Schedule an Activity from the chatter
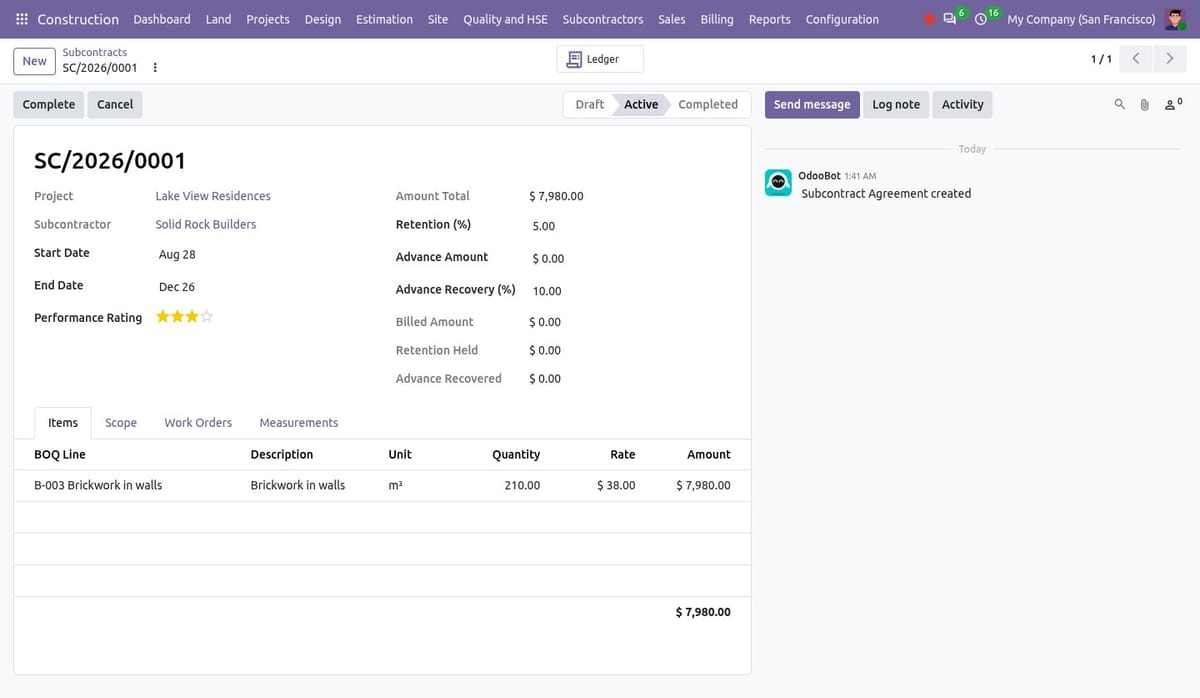Screen dimensions: 1200x698 click(963, 104)
